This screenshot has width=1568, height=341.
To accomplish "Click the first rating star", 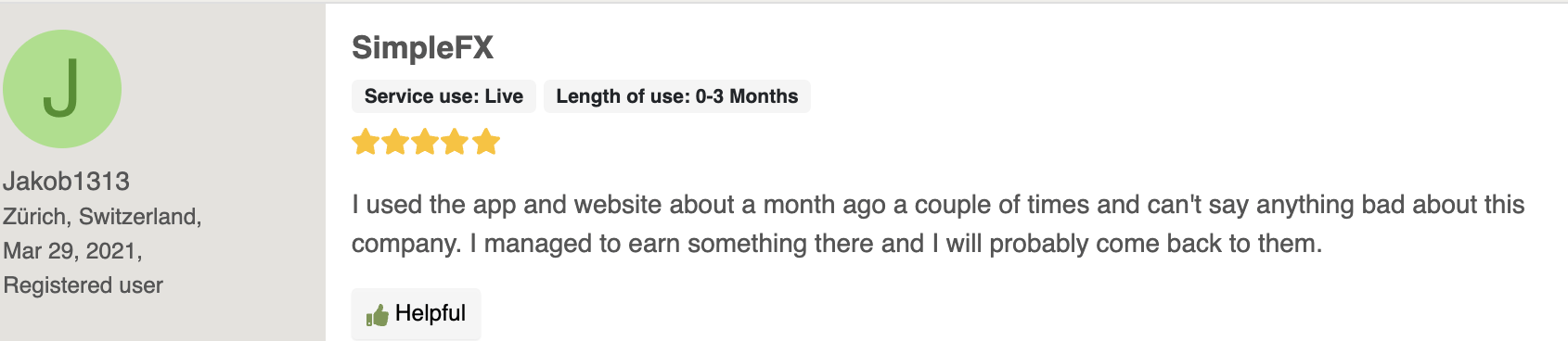I will click(x=366, y=142).
